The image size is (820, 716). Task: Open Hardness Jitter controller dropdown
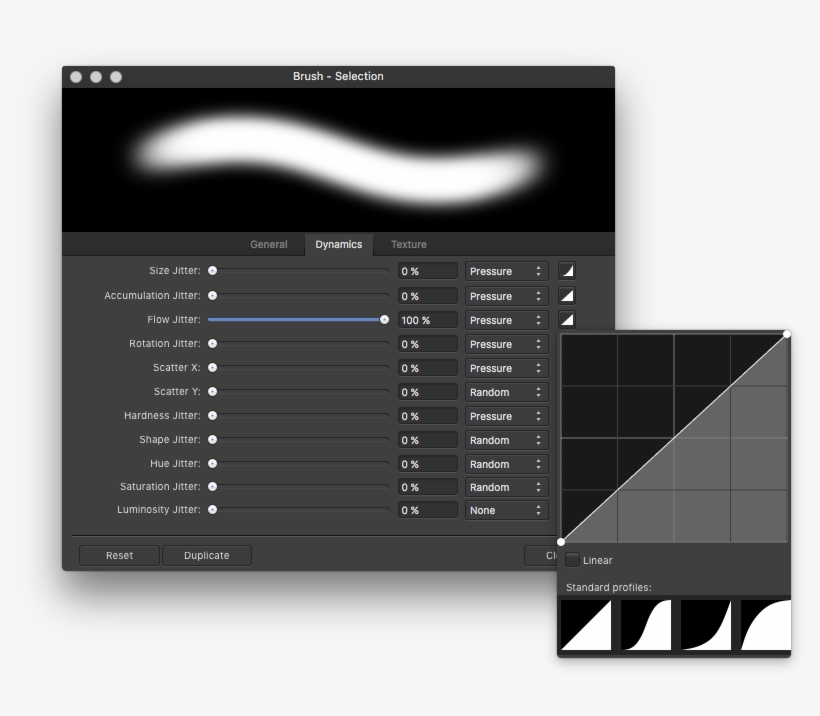(x=506, y=416)
